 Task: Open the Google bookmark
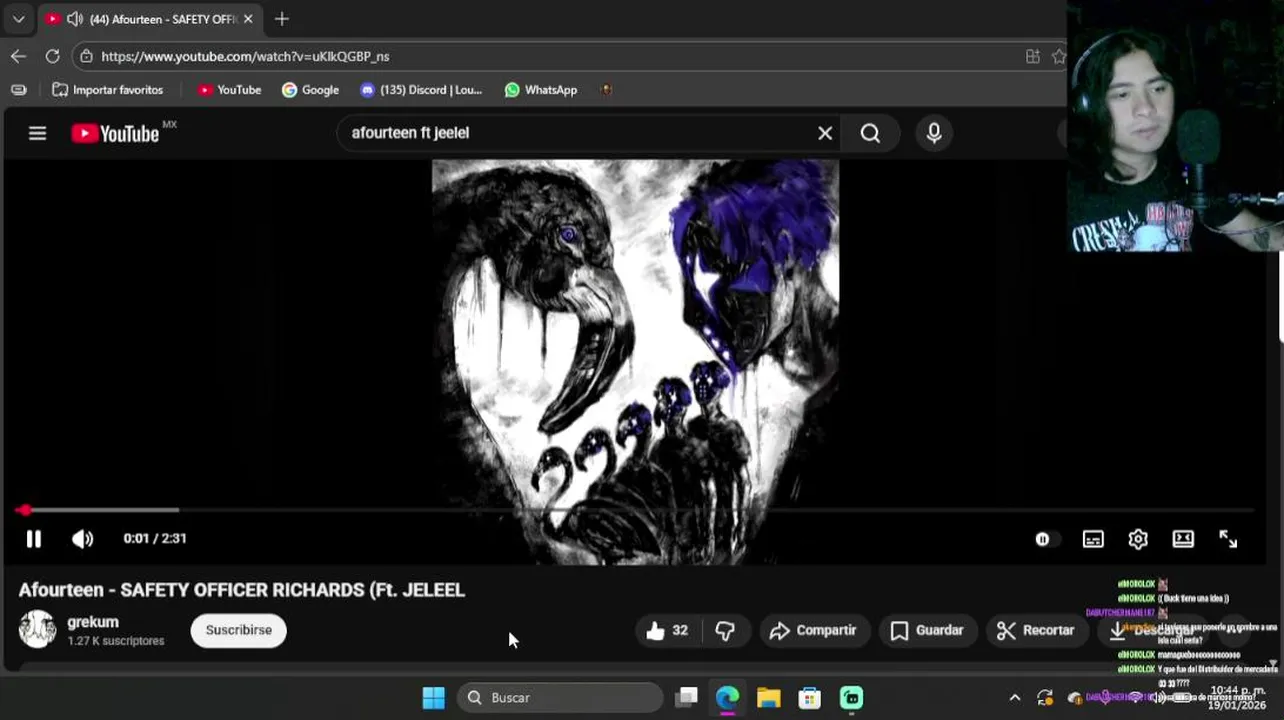[x=311, y=90]
